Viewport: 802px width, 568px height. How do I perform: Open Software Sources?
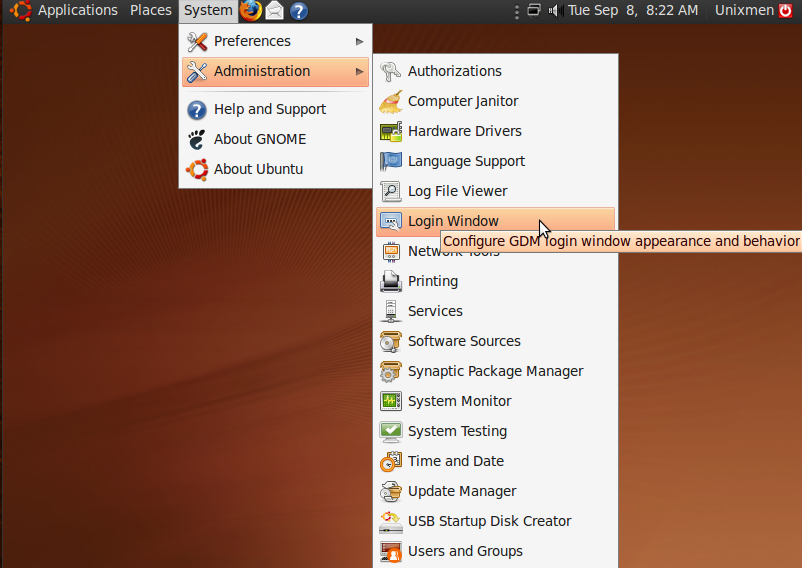tap(495, 342)
